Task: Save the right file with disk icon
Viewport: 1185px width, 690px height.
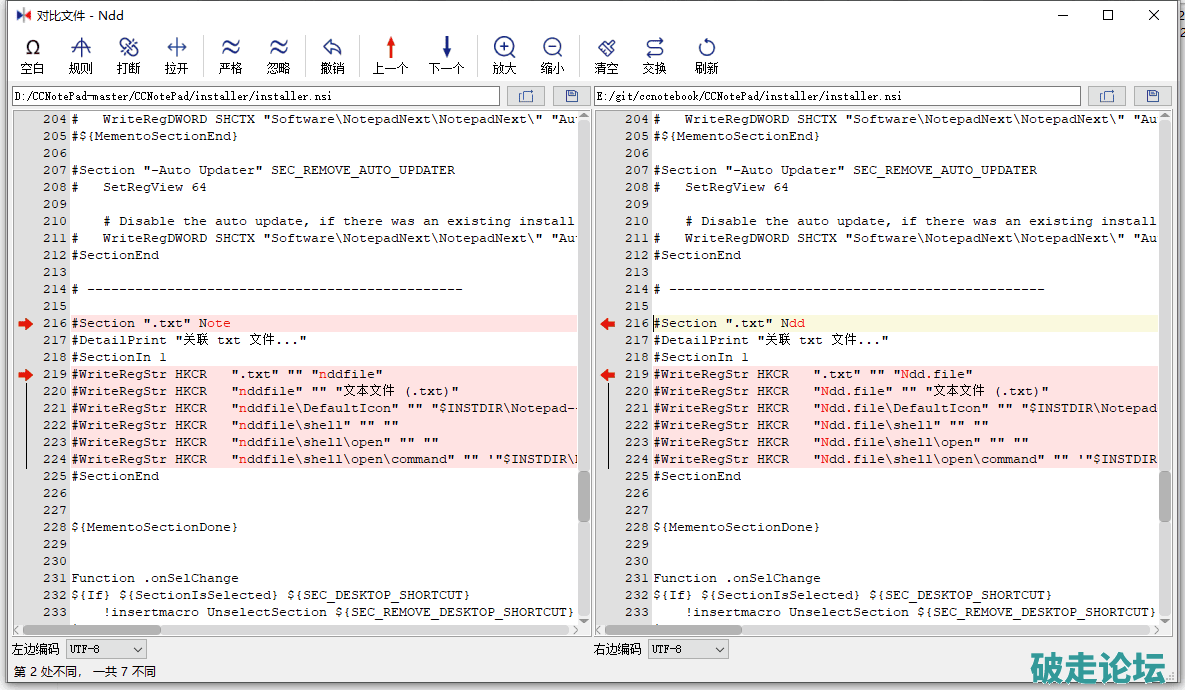Action: (x=1152, y=96)
